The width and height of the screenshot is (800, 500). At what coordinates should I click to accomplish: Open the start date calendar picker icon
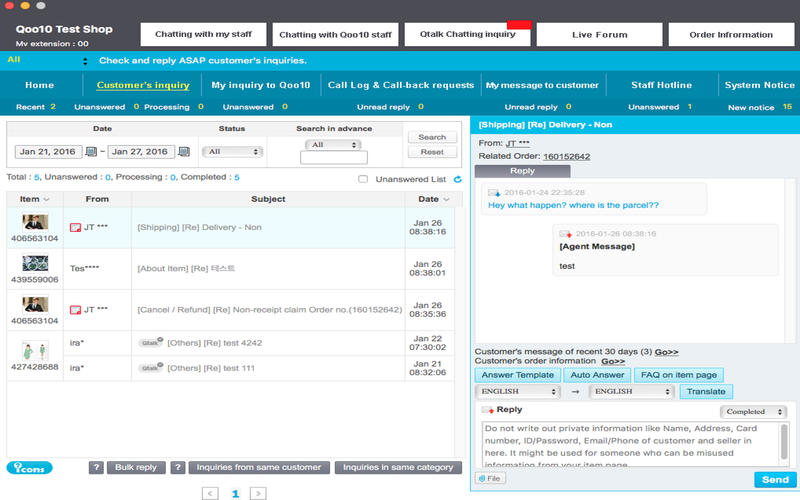pos(91,152)
